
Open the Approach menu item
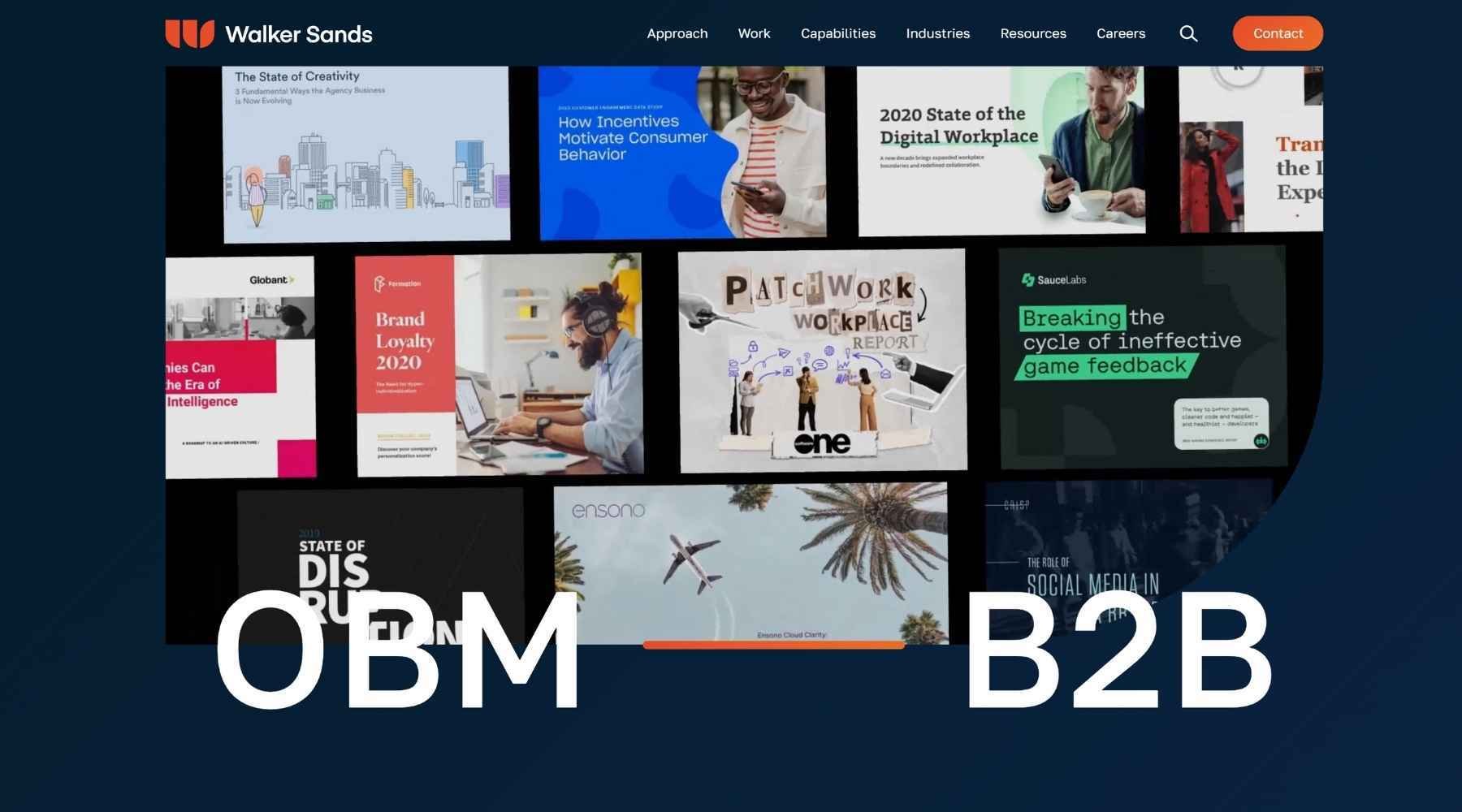[x=677, y=33]
